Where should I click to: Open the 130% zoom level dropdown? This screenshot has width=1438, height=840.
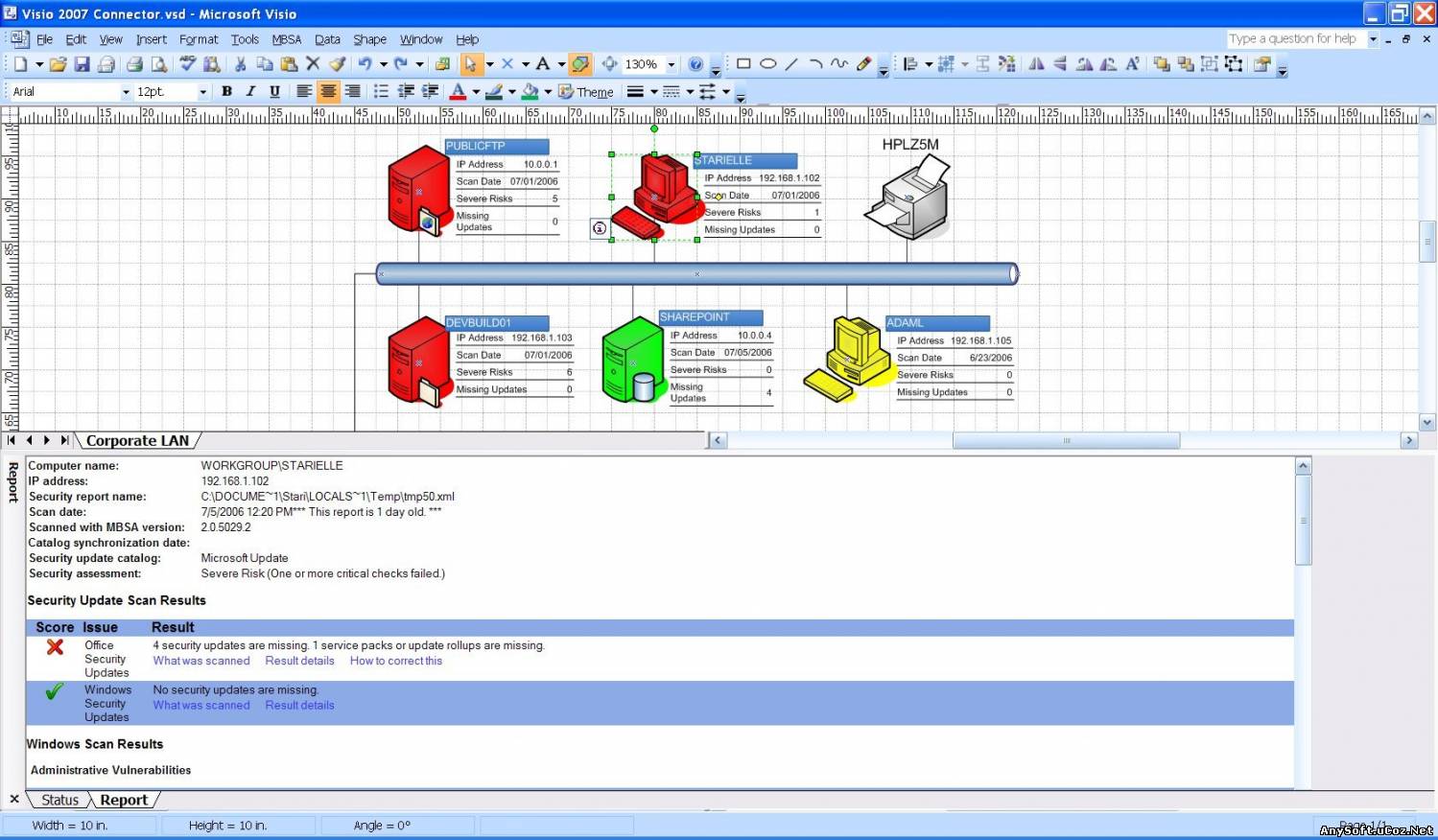click(x=671, y=64)
